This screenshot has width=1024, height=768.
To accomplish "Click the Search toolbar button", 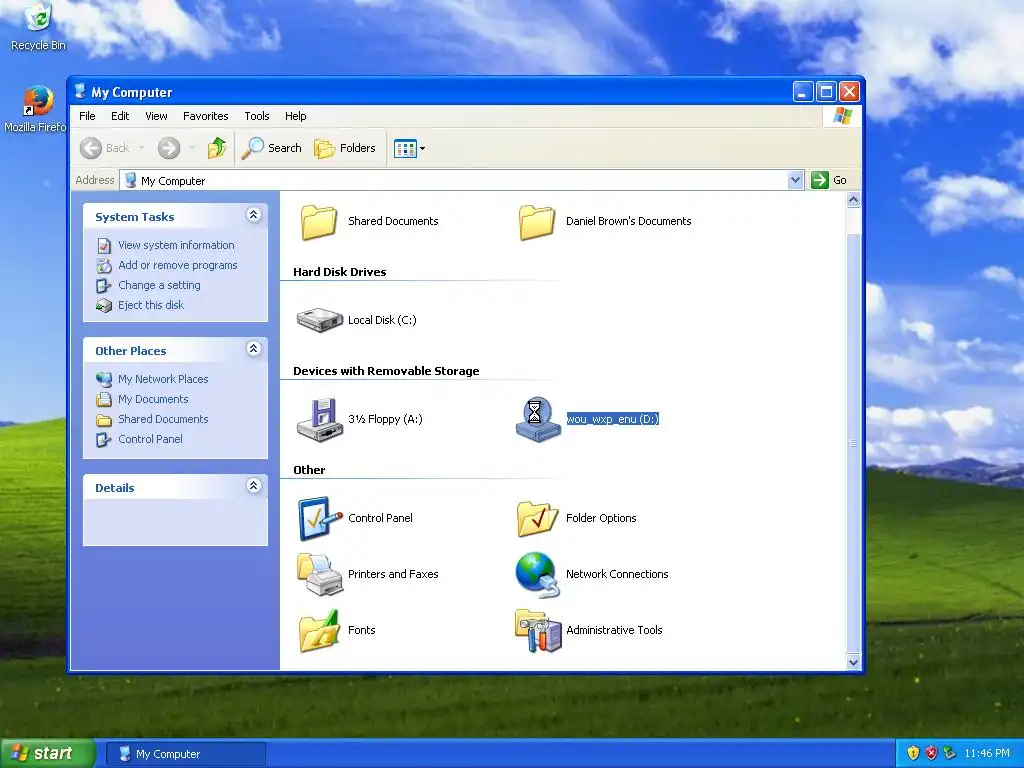I will (272, 148).
